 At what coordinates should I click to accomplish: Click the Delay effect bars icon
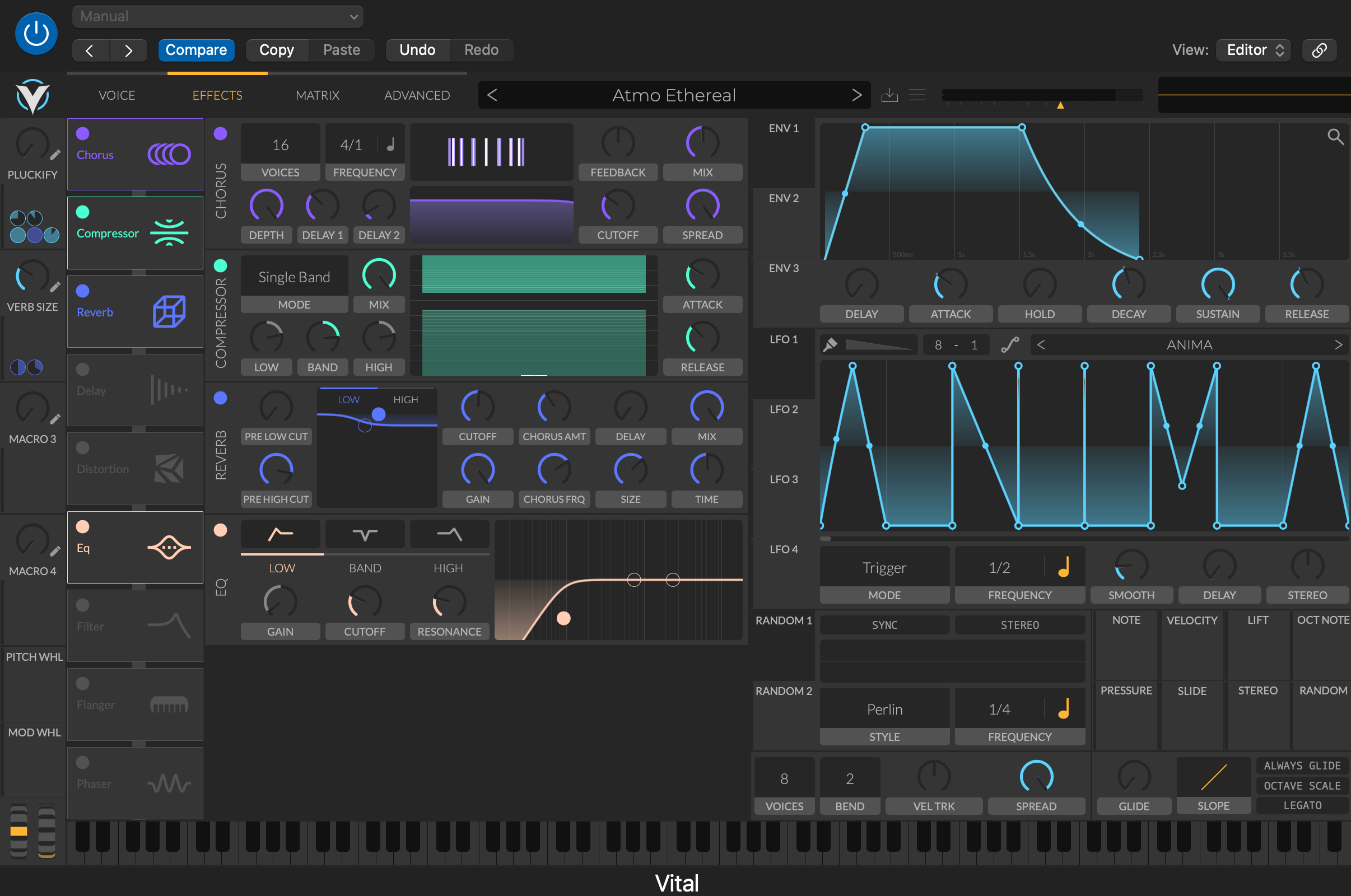(169, 390)
